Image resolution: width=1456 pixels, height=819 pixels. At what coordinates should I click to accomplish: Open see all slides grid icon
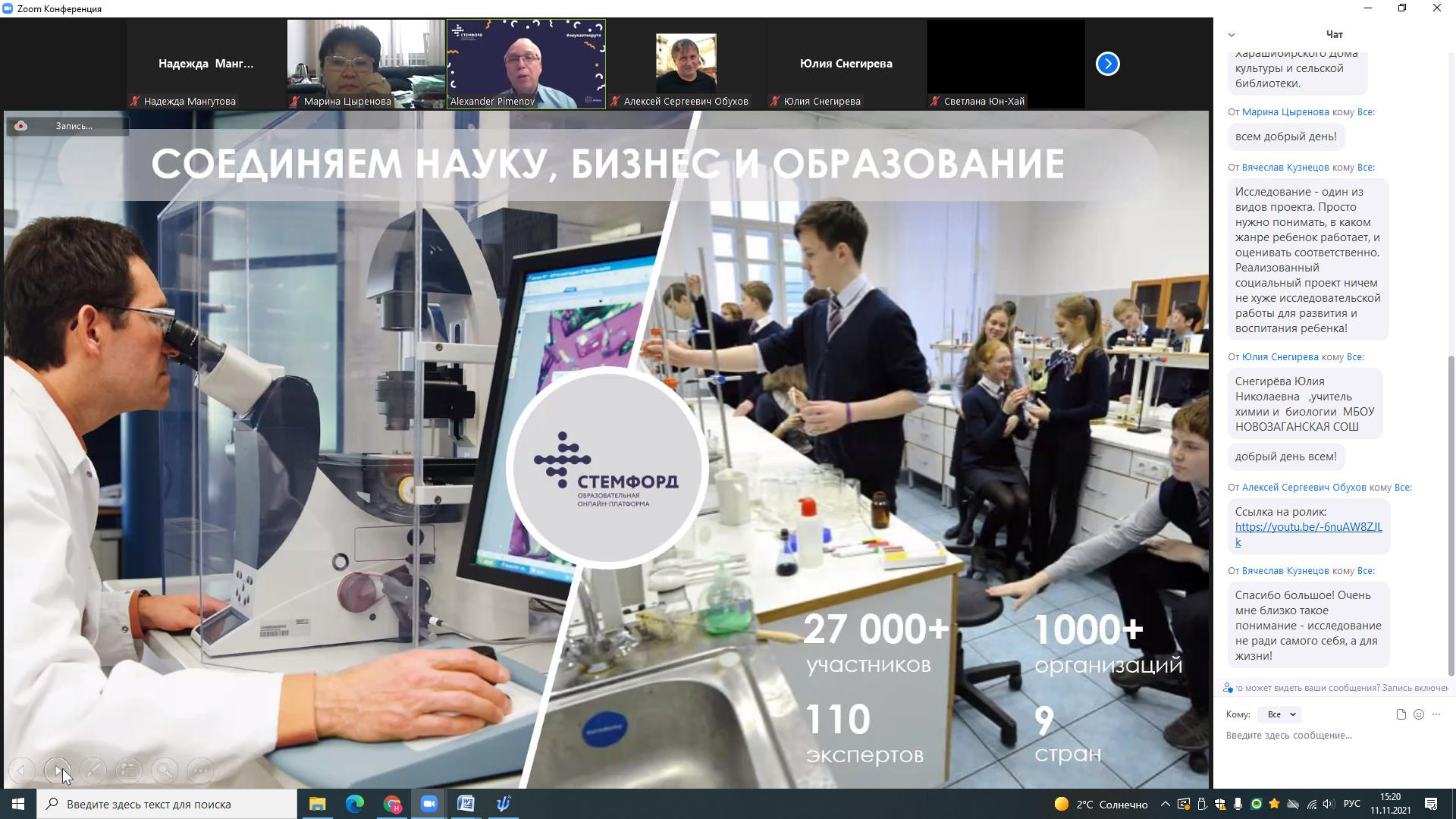coord(129,771)
